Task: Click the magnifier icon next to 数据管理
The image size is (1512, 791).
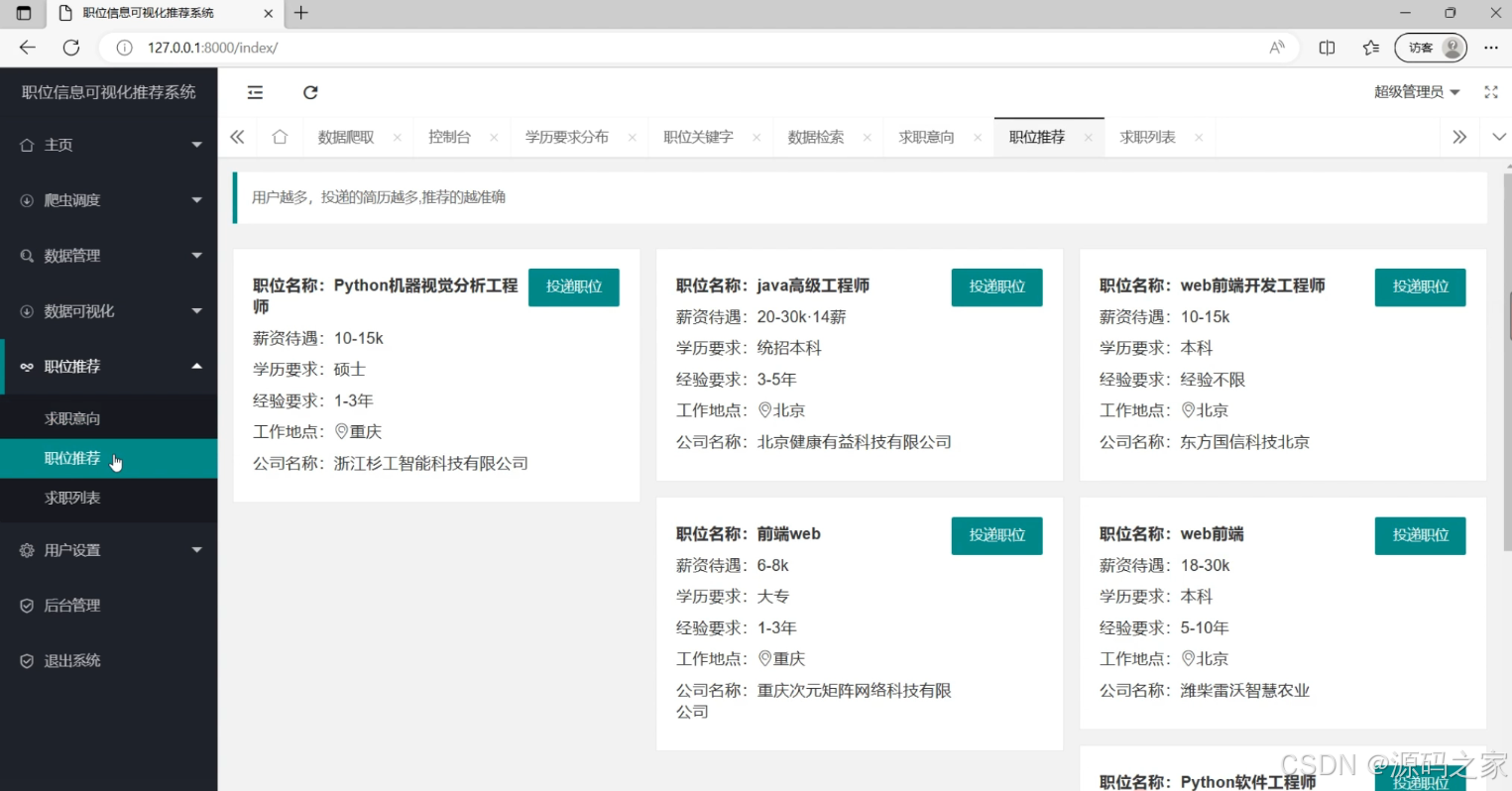Action: click(x=25, y=255)
